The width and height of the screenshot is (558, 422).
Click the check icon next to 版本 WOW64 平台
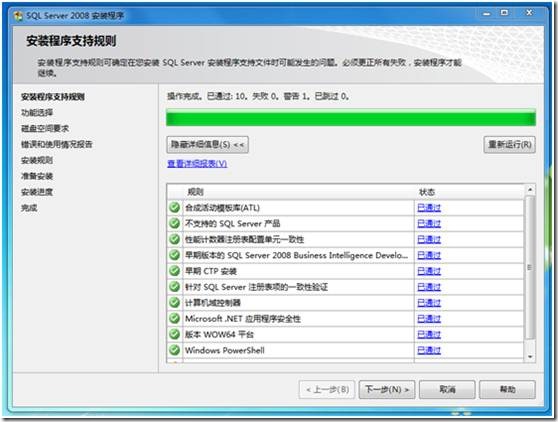[174, 334]
